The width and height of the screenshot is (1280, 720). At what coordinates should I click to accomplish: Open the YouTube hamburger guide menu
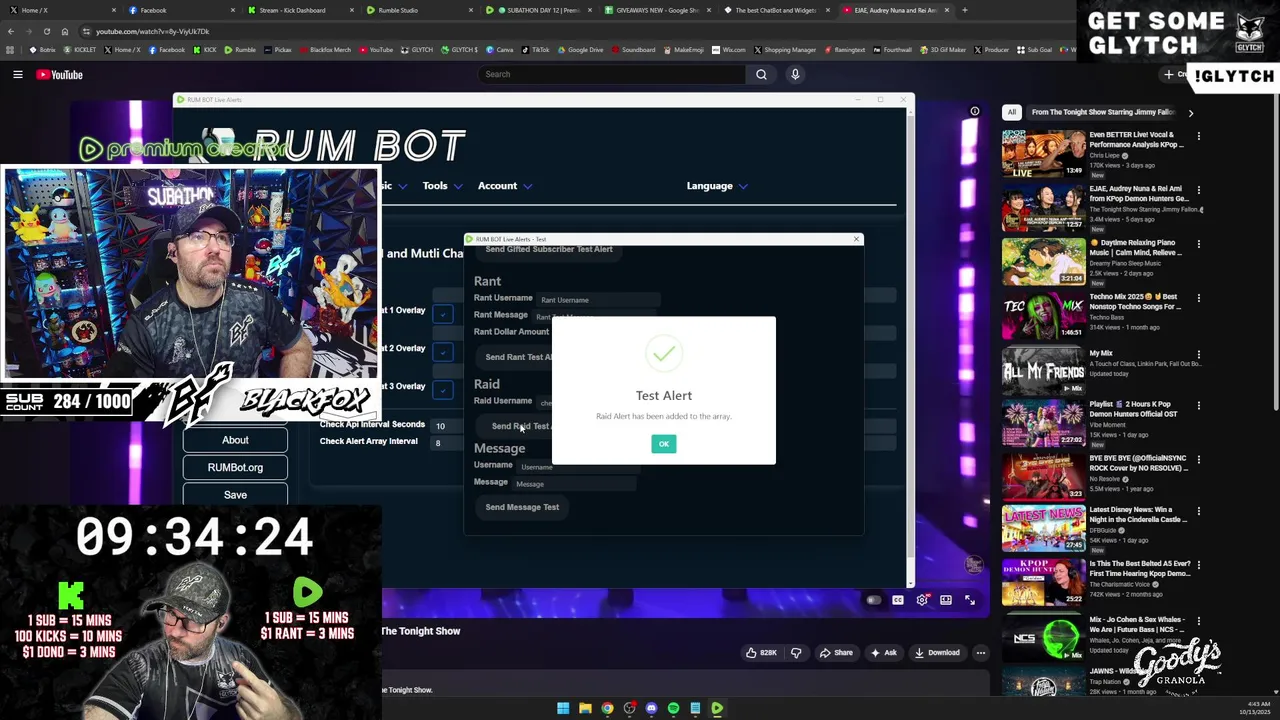[x=17, y=74]
